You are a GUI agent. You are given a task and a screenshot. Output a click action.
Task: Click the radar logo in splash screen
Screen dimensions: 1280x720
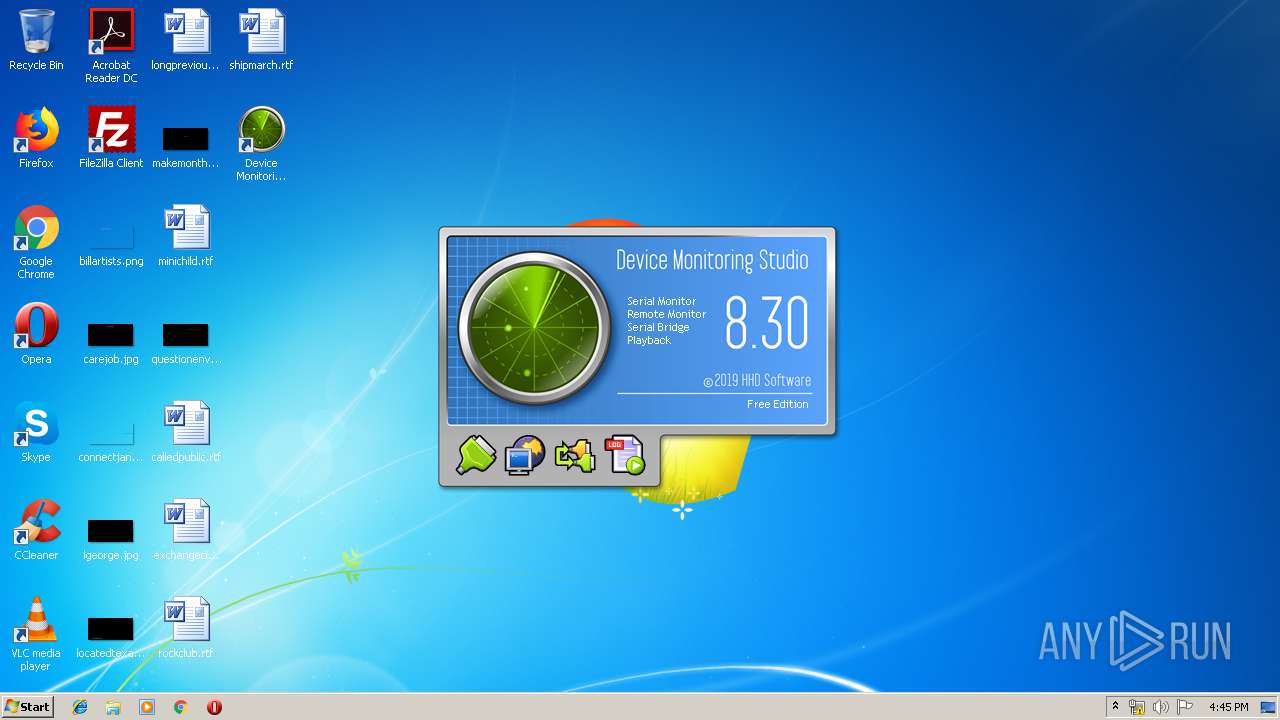(x=535, y=327)
